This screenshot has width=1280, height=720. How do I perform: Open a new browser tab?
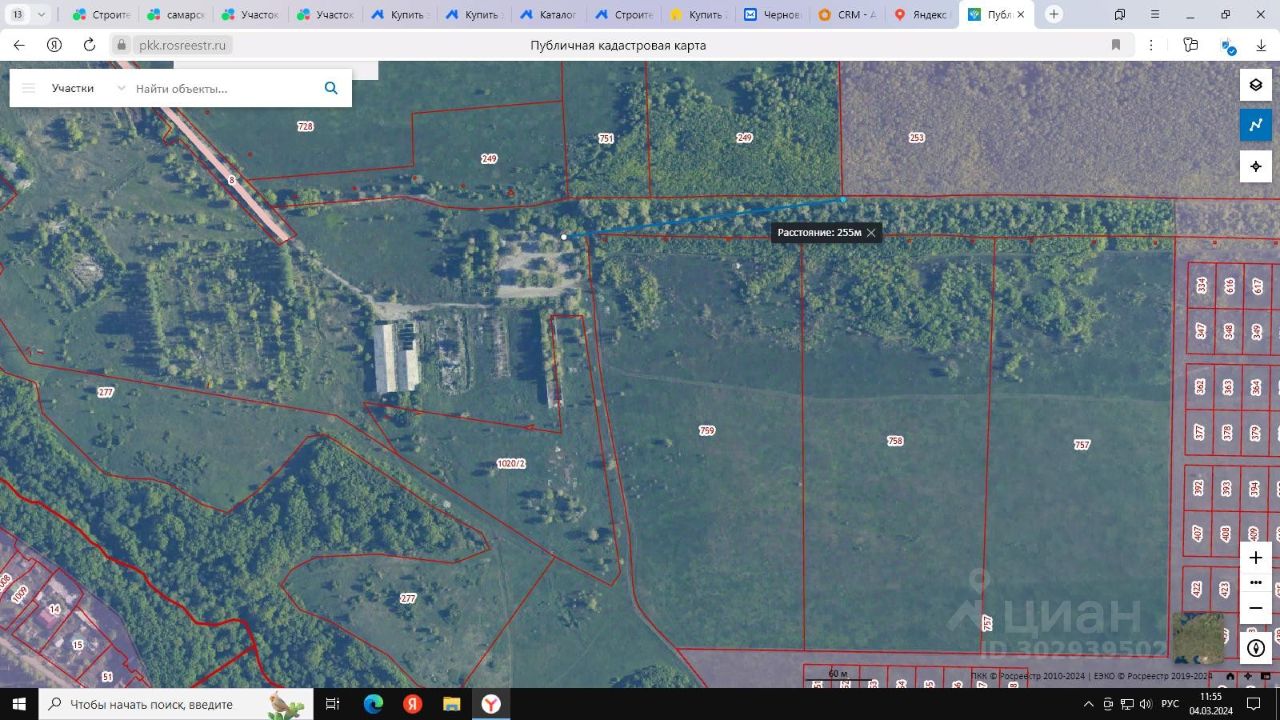tap(1053, 15)
